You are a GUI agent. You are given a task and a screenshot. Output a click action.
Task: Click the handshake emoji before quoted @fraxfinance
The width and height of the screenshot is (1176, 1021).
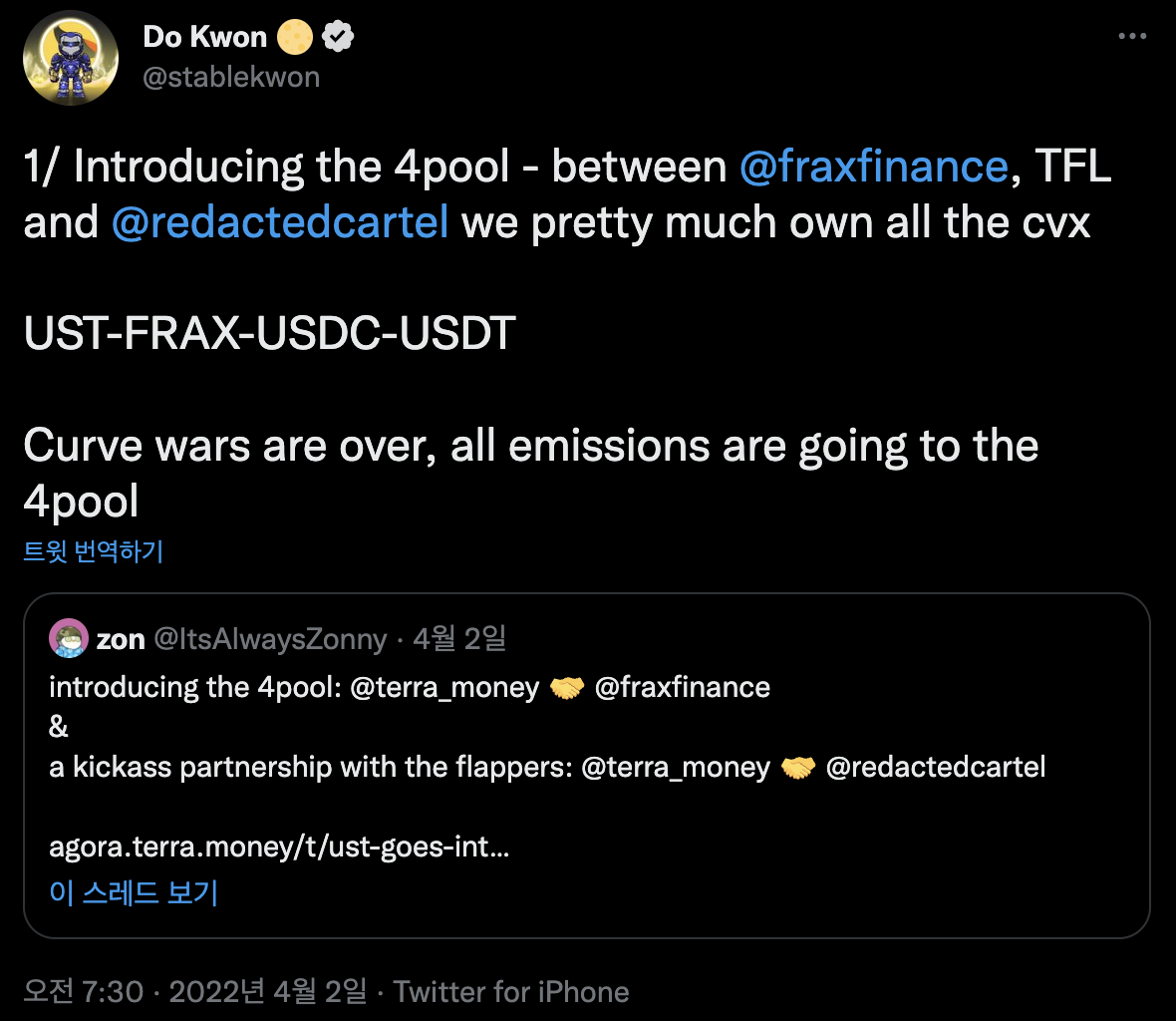pyautogui.click(x=567, y=688)
